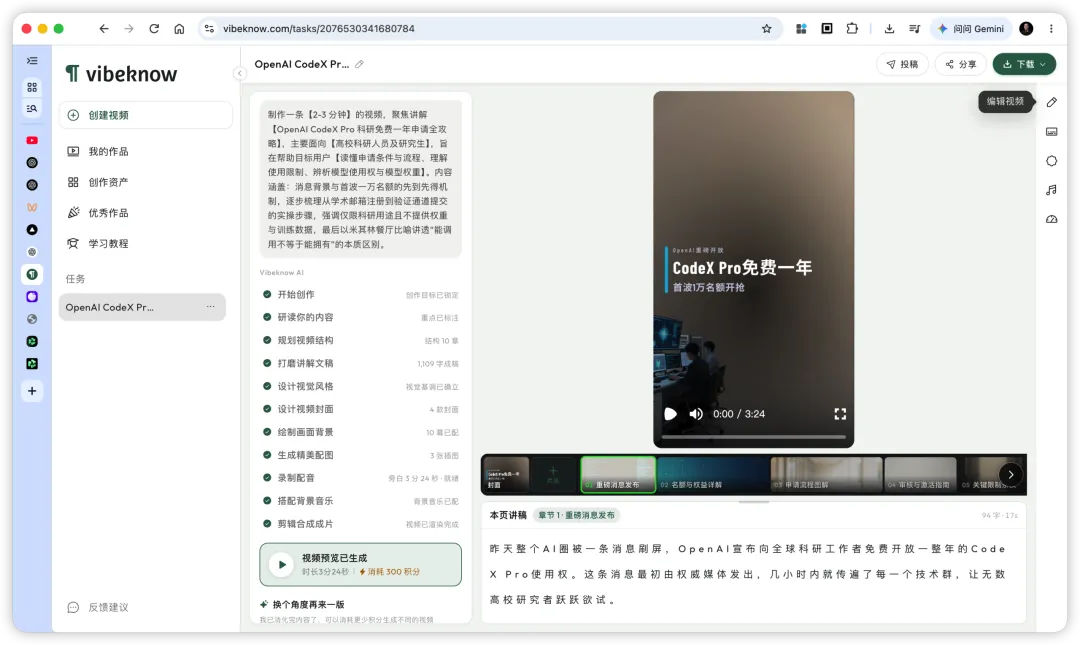The height and width of the screenshot is (645, 1080).
Task: Select slide 02 名额与权益详解 thumbnail
Action: click(714, 474)
